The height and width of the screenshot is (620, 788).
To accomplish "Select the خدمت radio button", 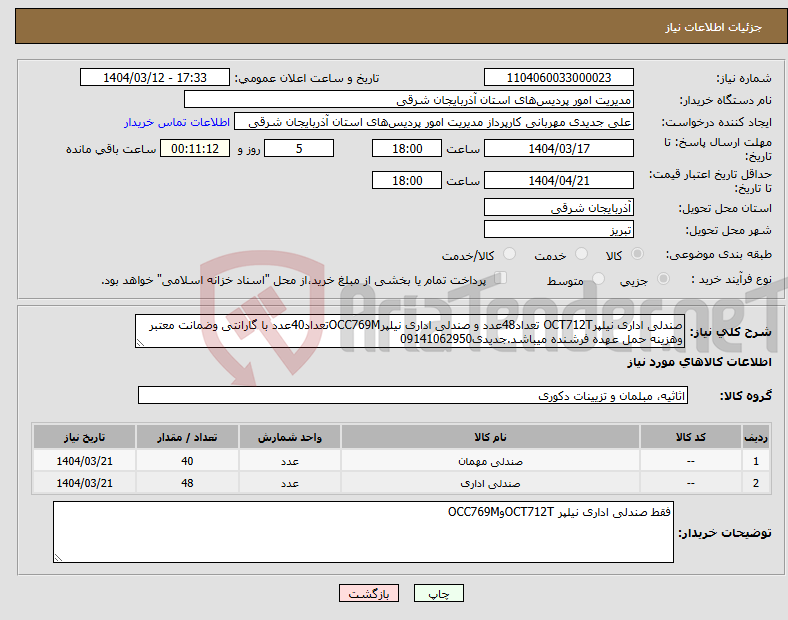I will pos(581,254).
